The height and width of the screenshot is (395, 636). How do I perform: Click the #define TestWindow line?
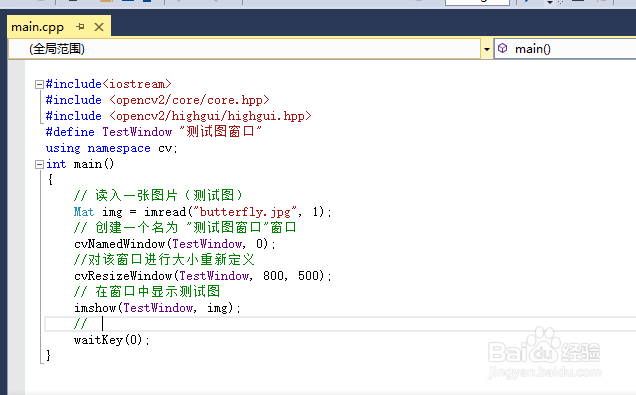point(154,132)
